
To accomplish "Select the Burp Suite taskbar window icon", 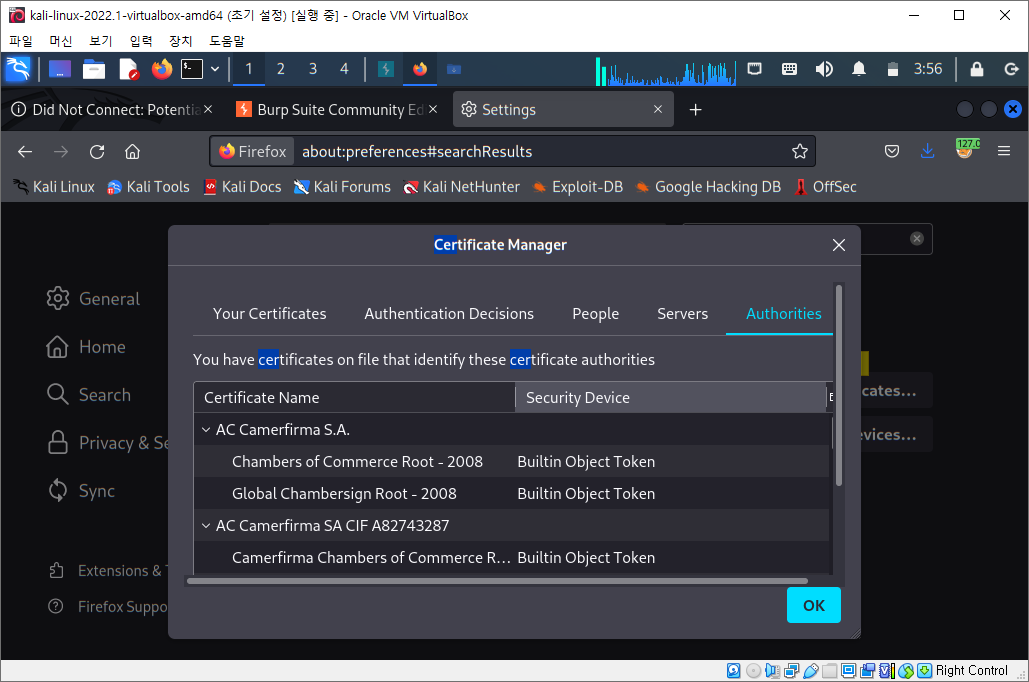I will coord(386,69).
